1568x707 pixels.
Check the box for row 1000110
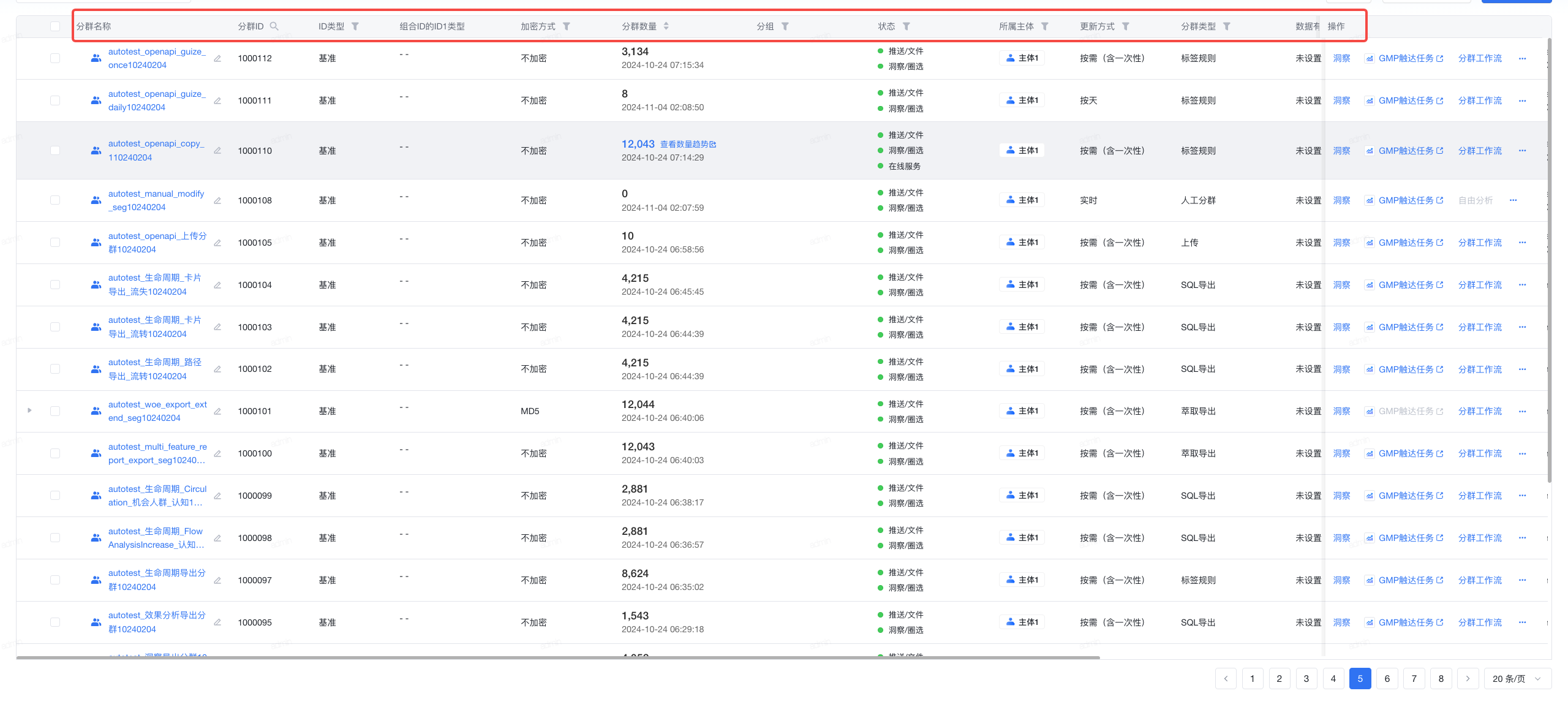55,151
